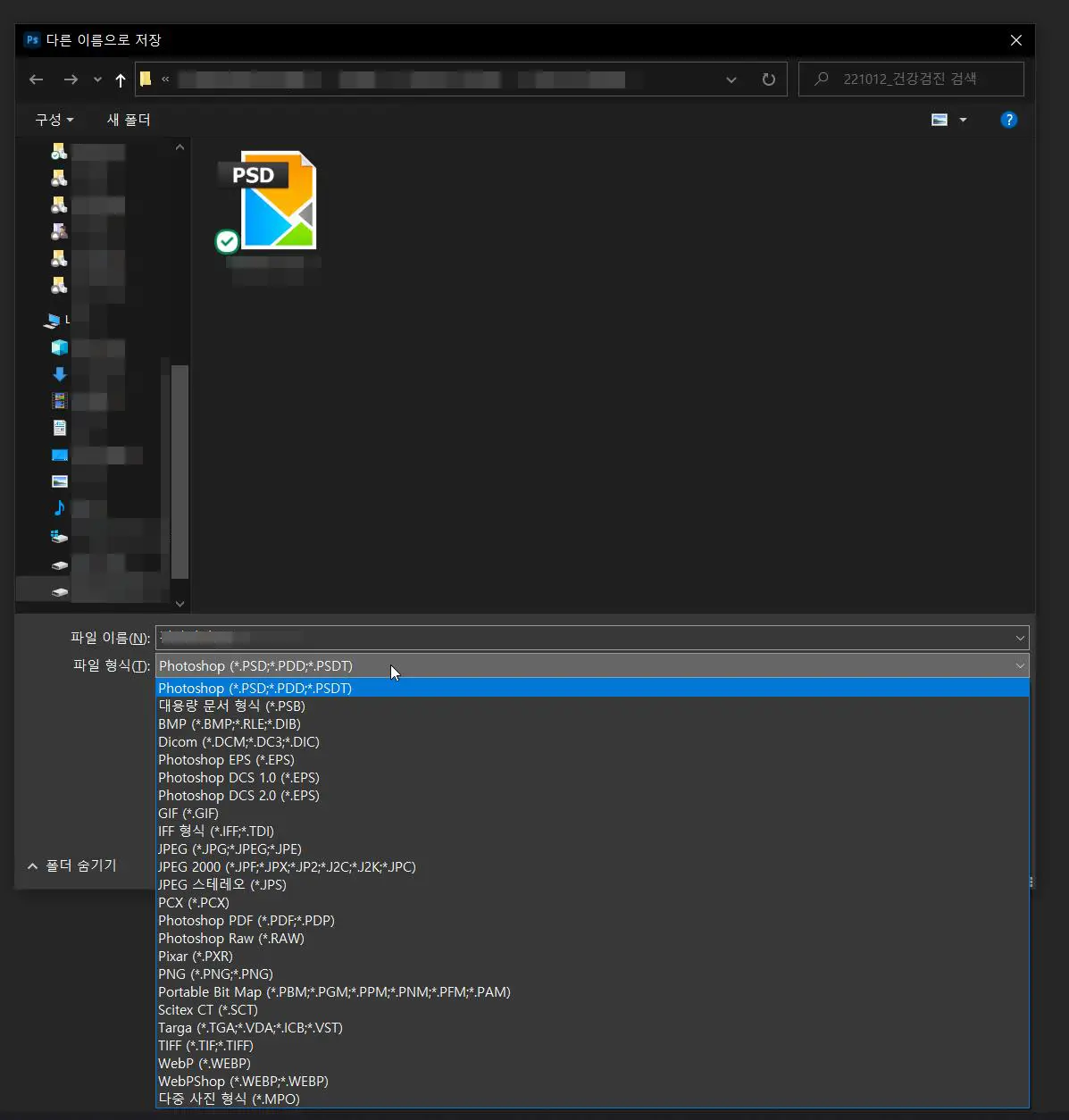Refresh the current folder view
Image resolution: width=1069 pixels, height=1120 pixels.
click(x=768, y=79)
